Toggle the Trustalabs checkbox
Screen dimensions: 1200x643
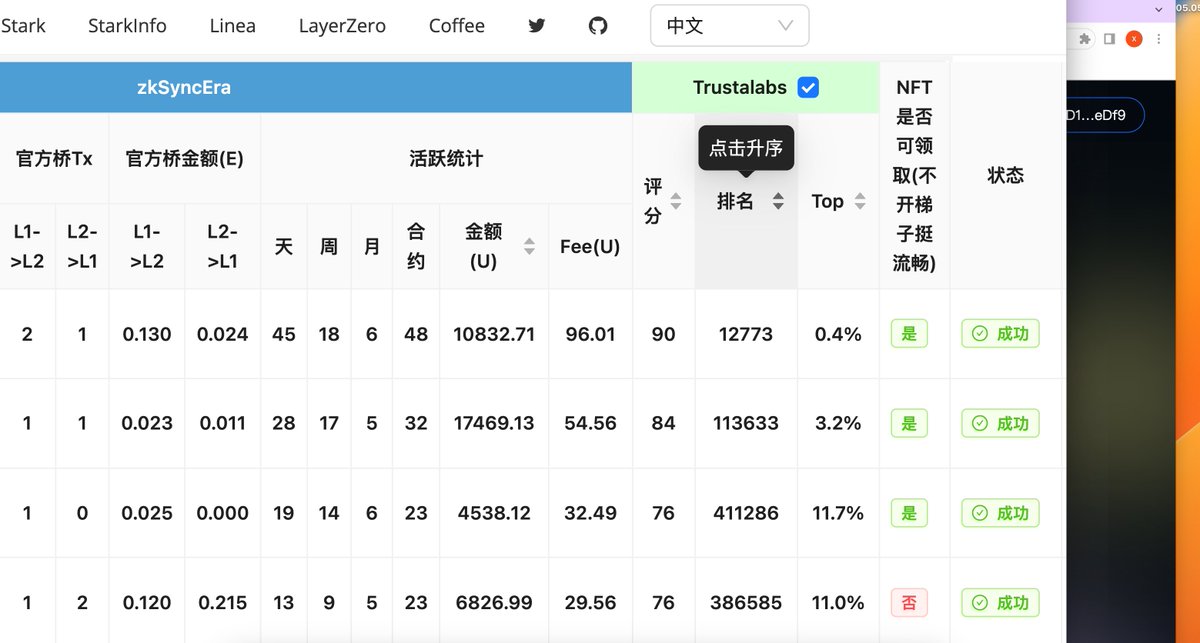coord(808,88)
